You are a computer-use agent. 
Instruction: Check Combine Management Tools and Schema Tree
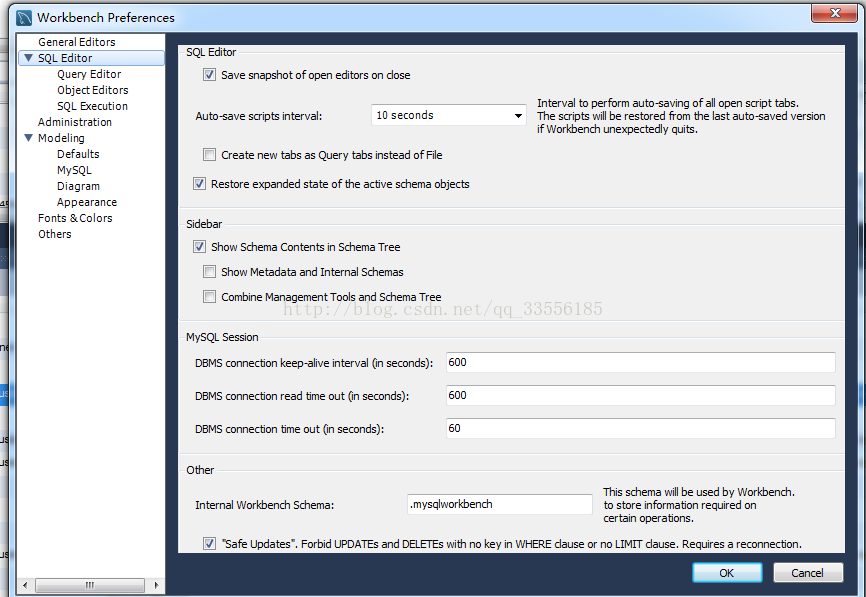pos(209,297)
